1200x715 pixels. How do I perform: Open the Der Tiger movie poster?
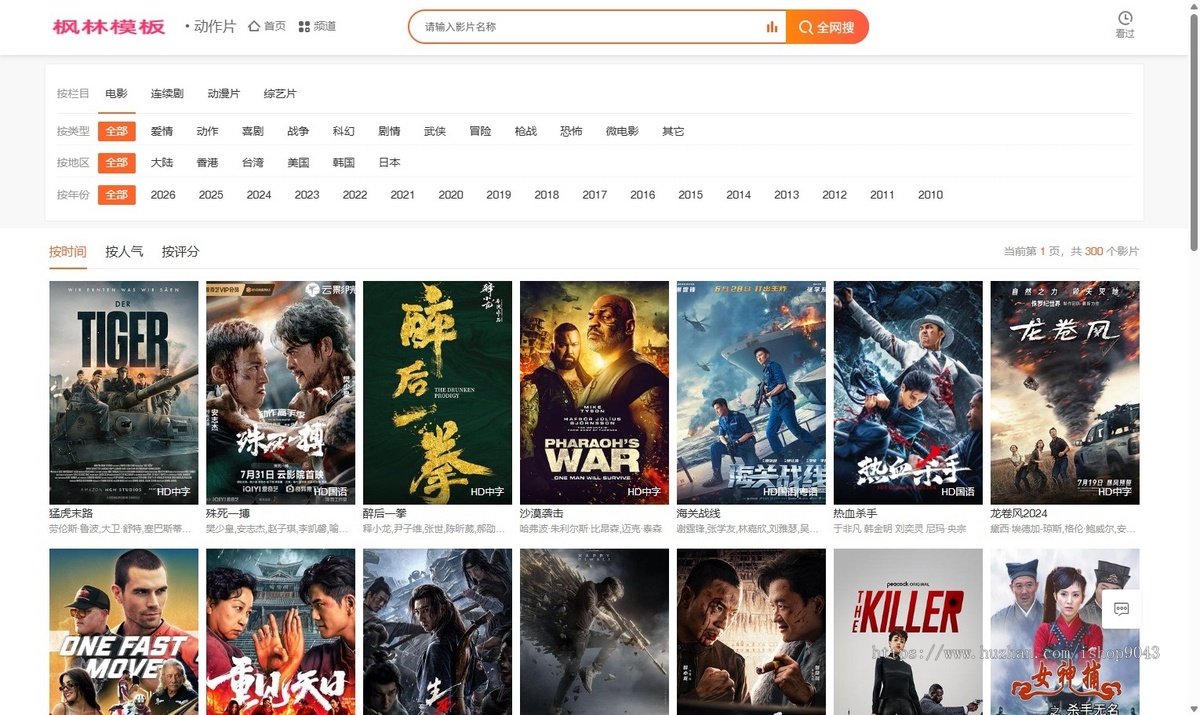pos(124,392)
